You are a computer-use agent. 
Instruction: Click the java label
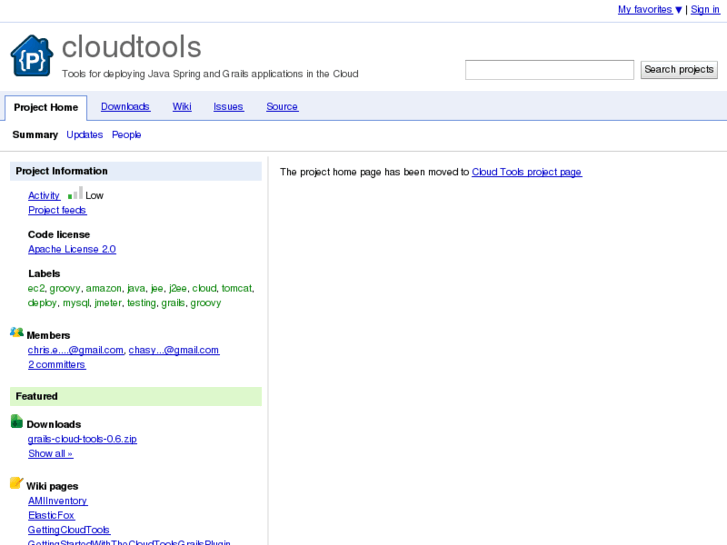(136, 288)
